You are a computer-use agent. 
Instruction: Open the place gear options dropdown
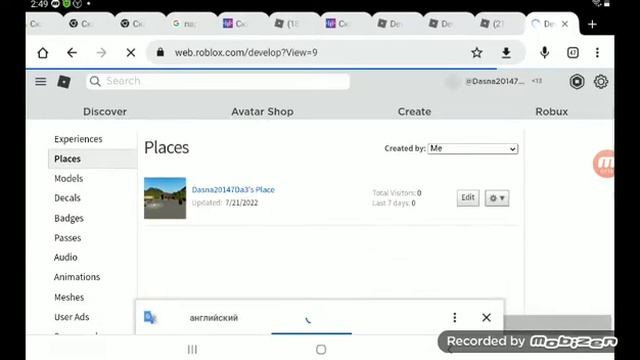point(497,198)
